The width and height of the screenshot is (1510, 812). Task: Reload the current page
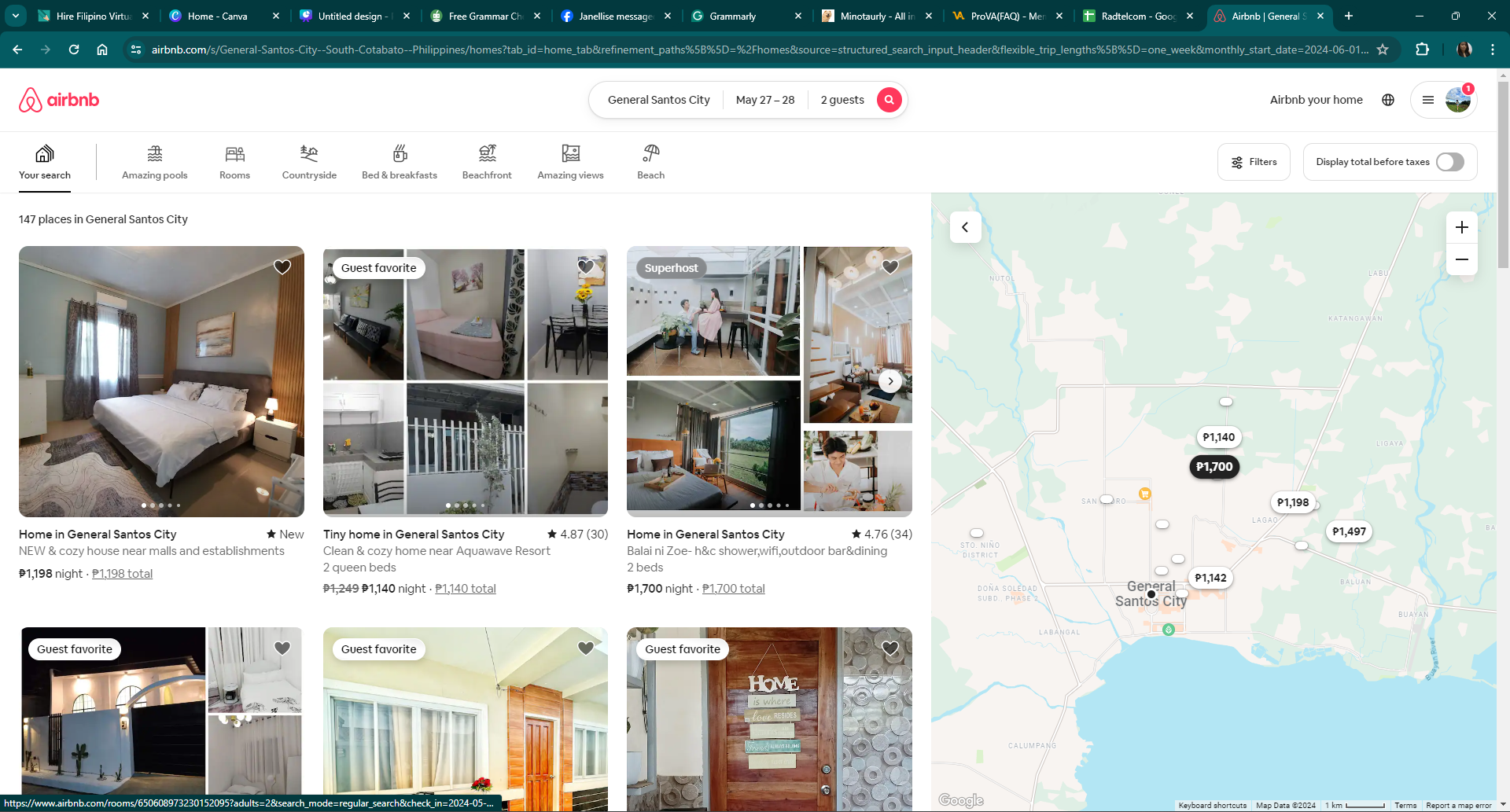click(x=74, y=50)
